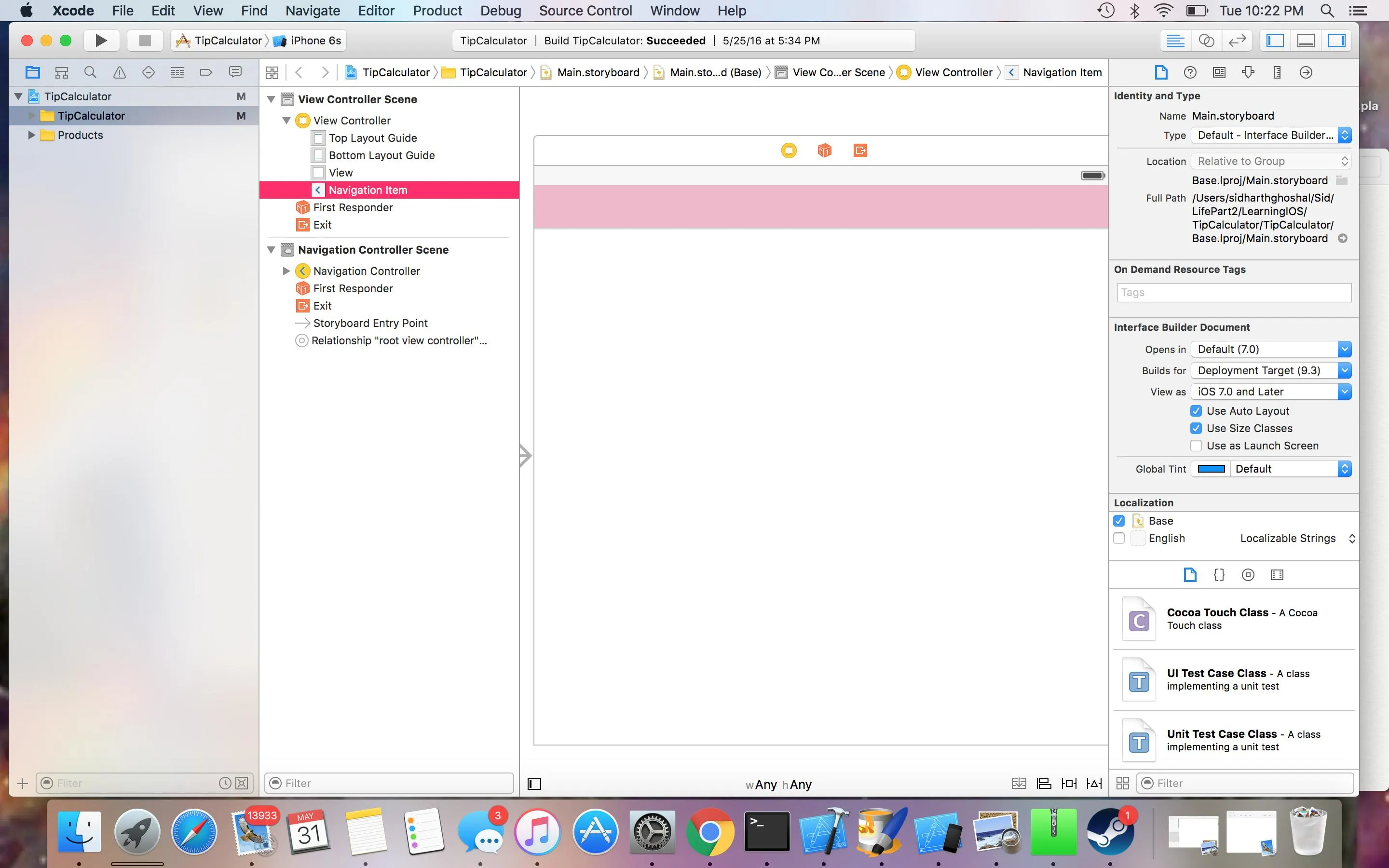Show the Object library
The height and width of the screenshot is (868, 1389).
[1248, 575]
